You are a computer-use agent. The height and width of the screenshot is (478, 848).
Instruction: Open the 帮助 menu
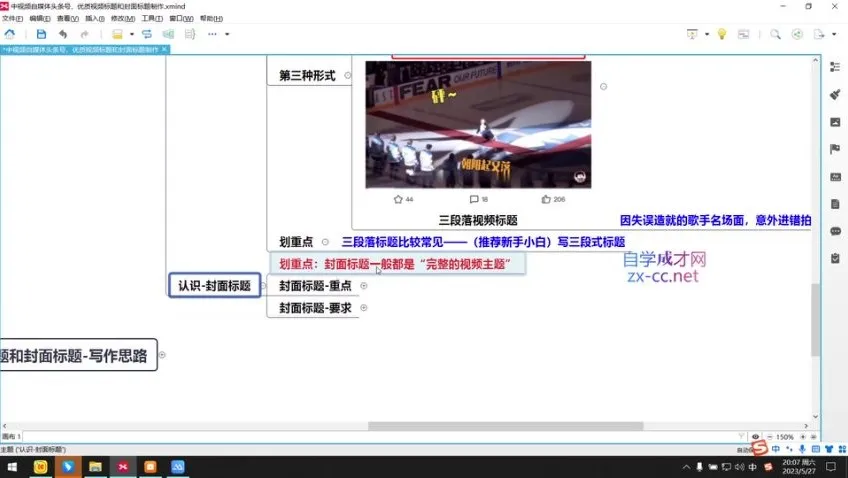[211, 18]
